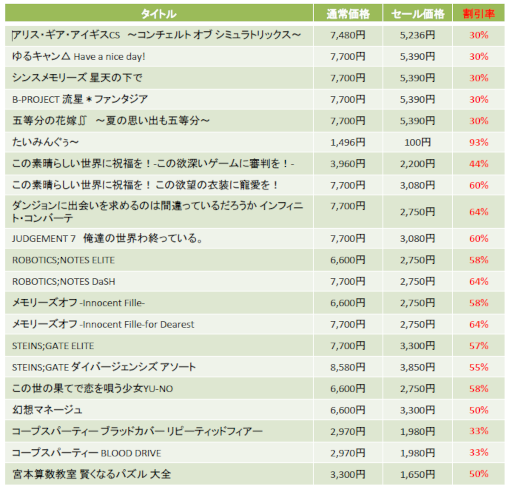Click the B-PROJECT 流星＊ファンタジア title
512x492 pixels.
pyautogui.click(x=80, y=99)
